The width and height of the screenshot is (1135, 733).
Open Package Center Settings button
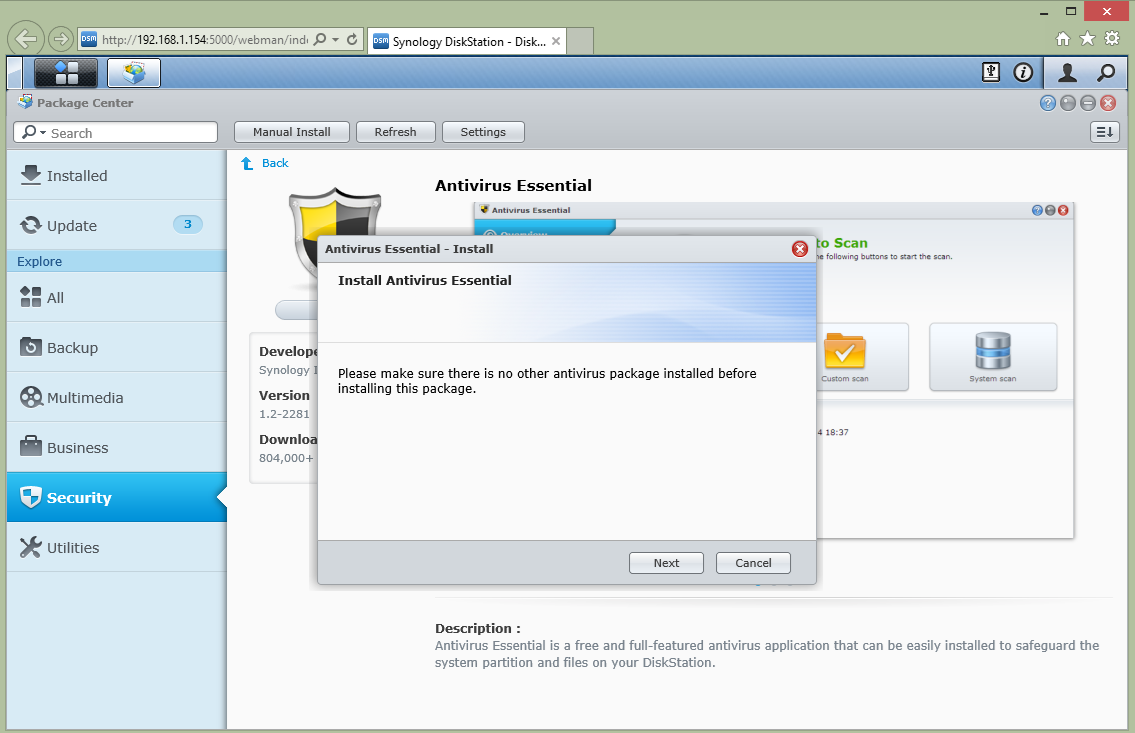click(x=483, y=132)
